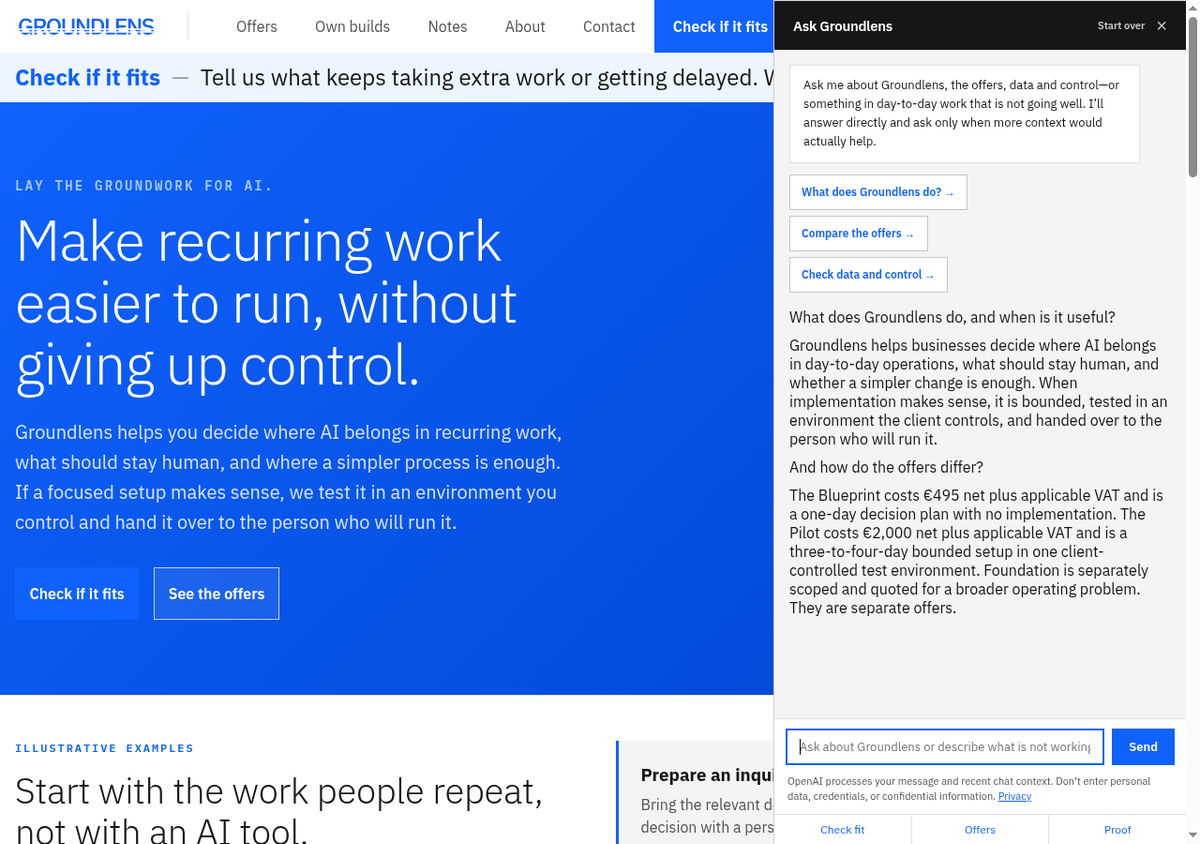Click the 'Make recurring work easier' headline
Screen dimensions: 1200x844
click(x=267, y=304)
